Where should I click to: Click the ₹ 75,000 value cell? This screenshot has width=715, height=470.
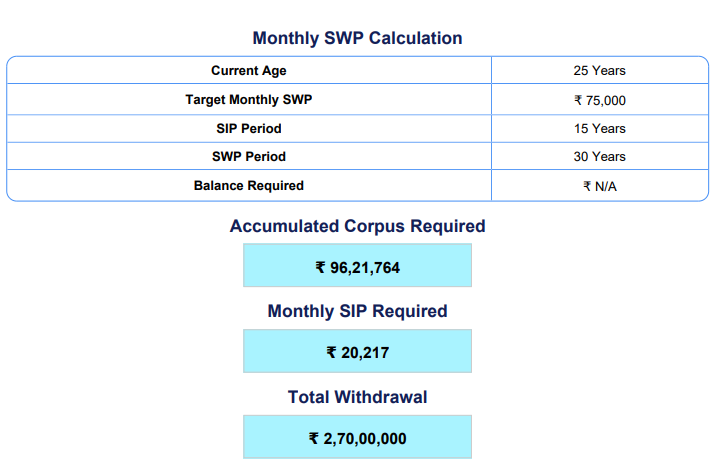(x=600, y=100)
